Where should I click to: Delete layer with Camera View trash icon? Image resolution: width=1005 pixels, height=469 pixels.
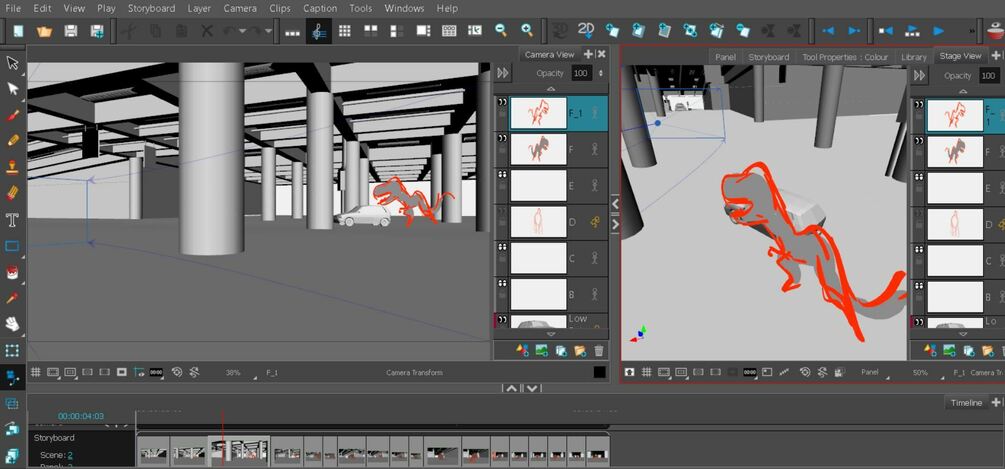(599, 350)
